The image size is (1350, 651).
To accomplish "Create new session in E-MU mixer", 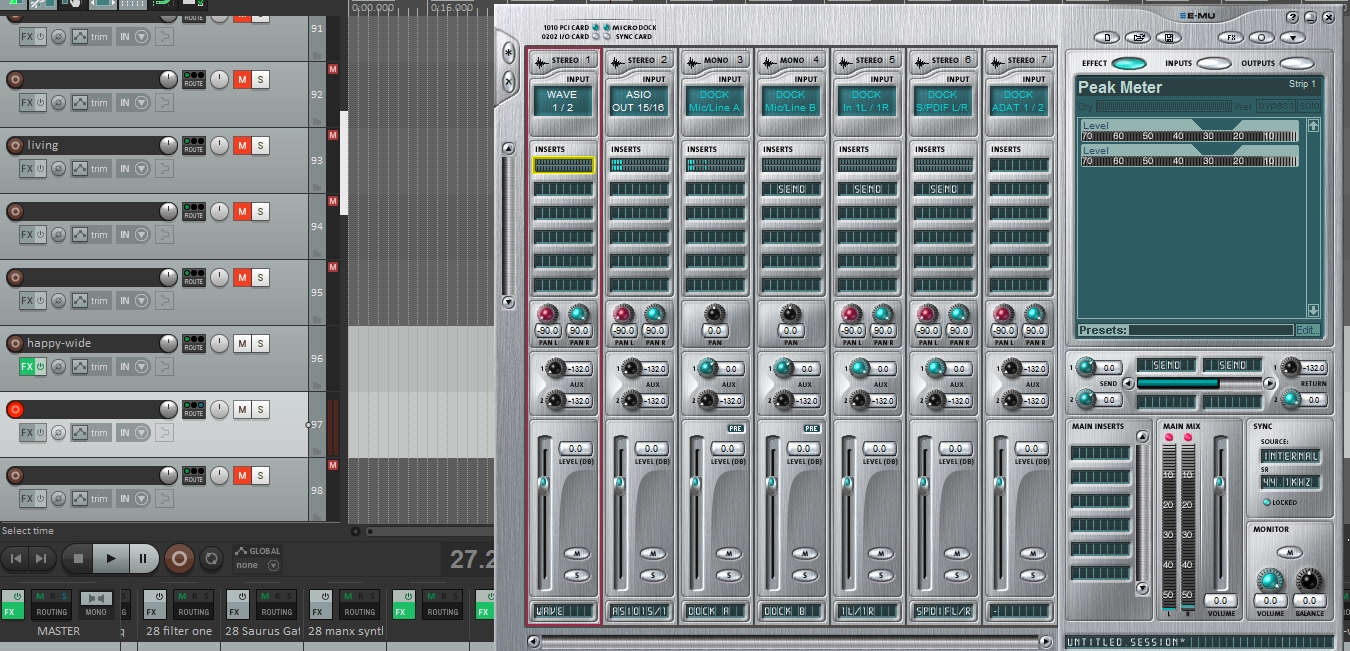I will pyautogui.click(x=1106, y=38).
